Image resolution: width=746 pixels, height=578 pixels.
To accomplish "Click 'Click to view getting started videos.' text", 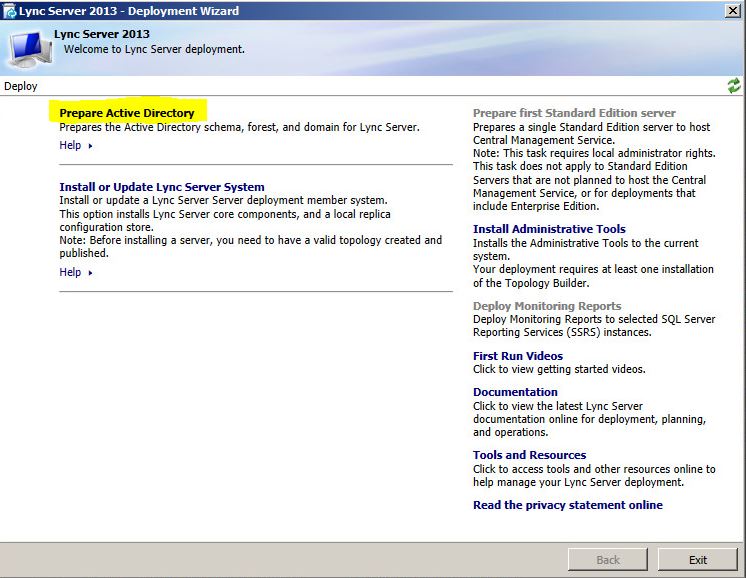I will coord(559,369).
